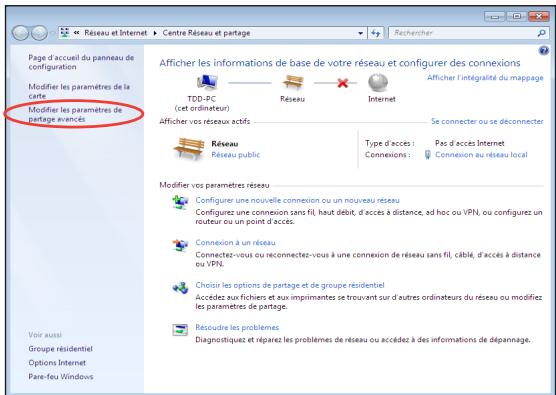Image resolution: width=556 pixels, height=395 pixels.
Task: Click the Résoudre les problèmes icon
Action: click(x=180, y=330)
